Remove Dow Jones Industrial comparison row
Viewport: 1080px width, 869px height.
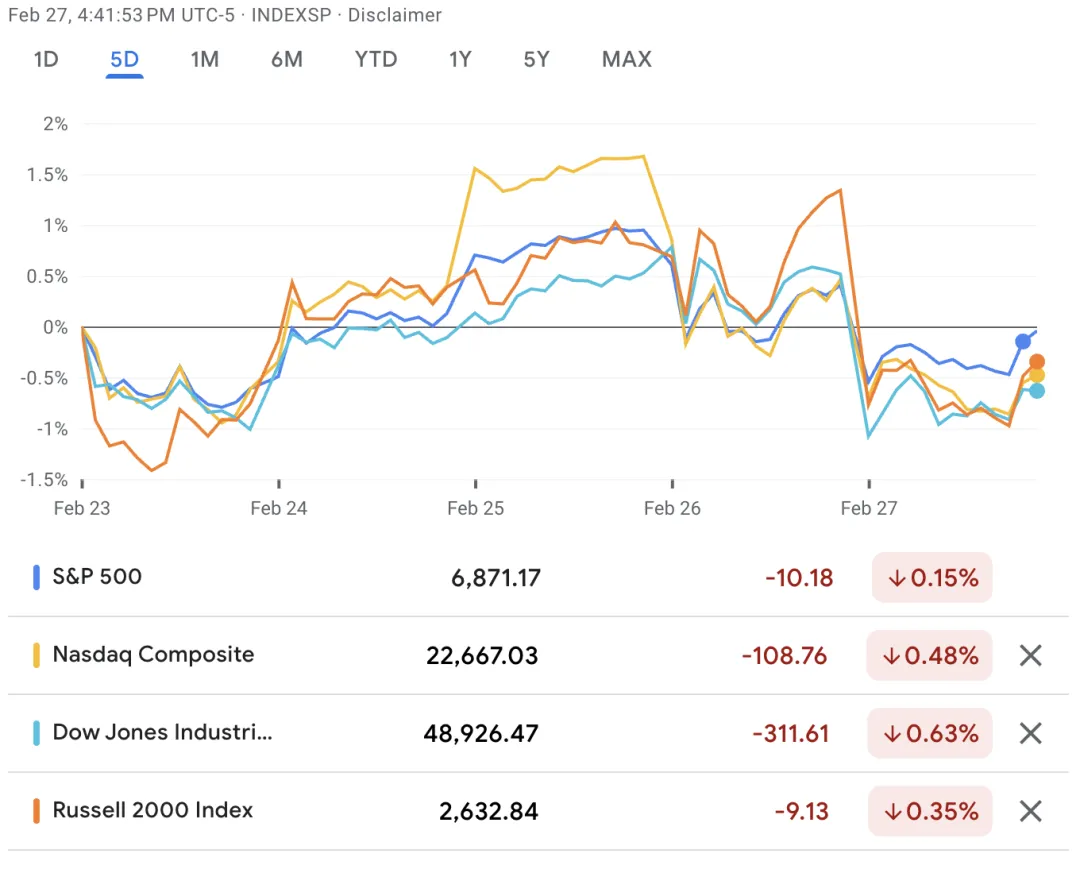pyautogui.click(x=1030, y=734)
